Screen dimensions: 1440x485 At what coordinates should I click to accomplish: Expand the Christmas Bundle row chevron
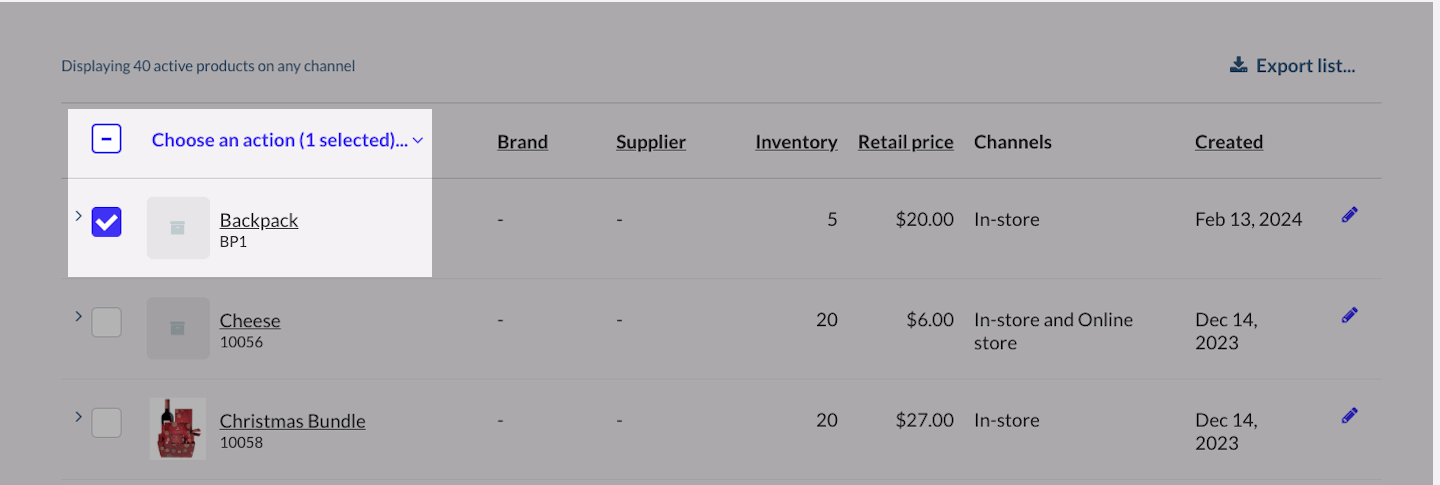coord(78,416)
